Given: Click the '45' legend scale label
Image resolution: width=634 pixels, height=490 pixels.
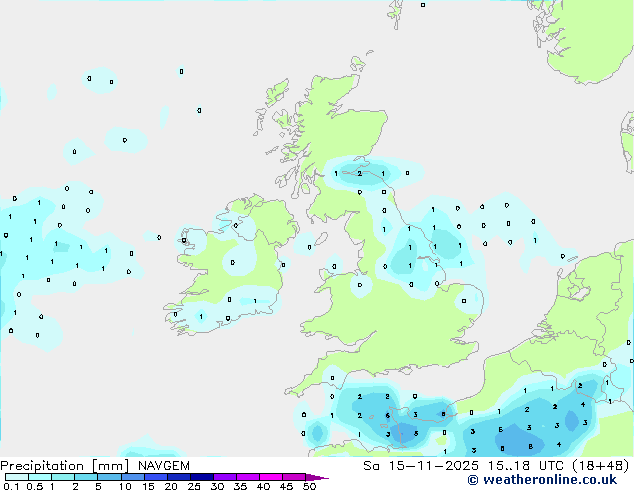Looking at the screenshot, I should tap(286, 486).
